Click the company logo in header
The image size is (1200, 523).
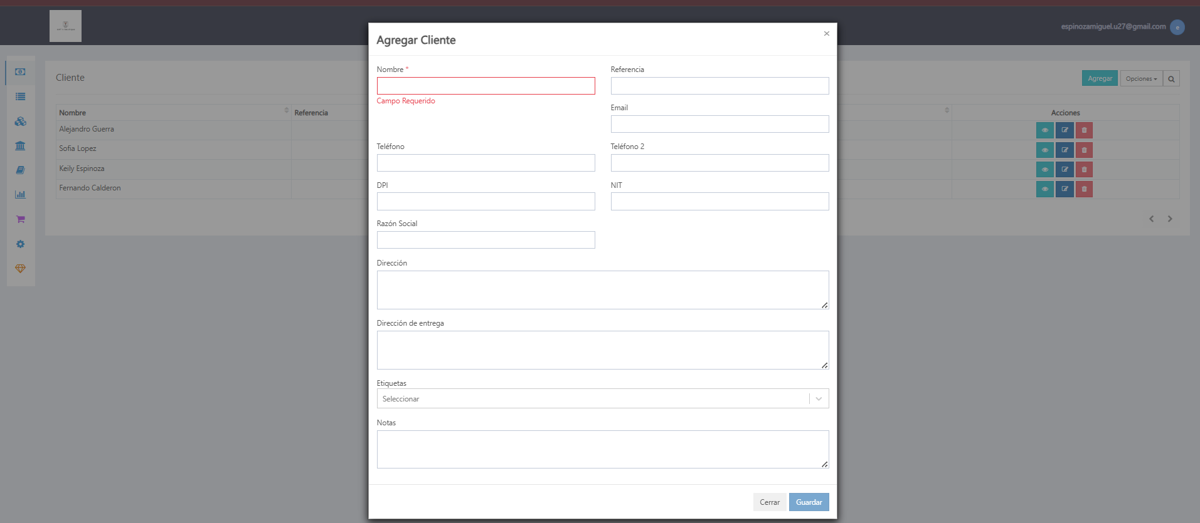tap(65, 26)
